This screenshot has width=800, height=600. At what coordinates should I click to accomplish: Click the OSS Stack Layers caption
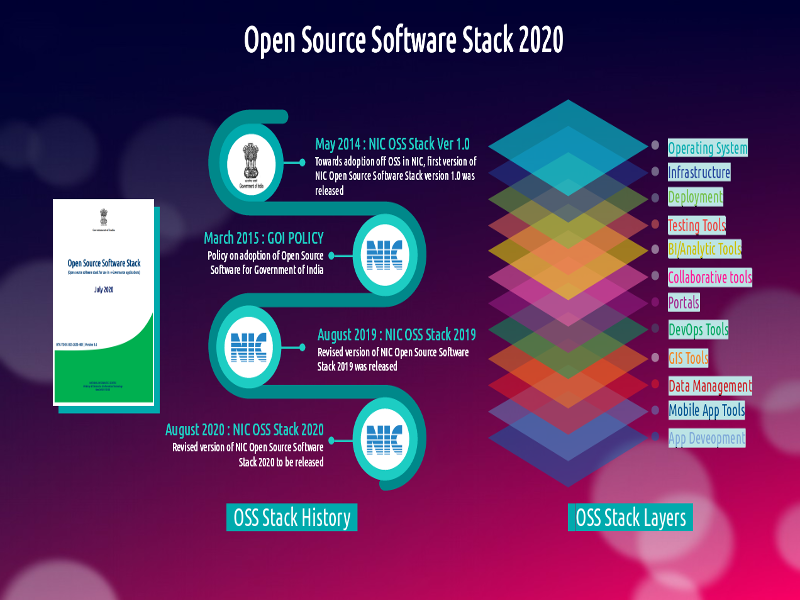pyautogui.click(x=630, y=517)
